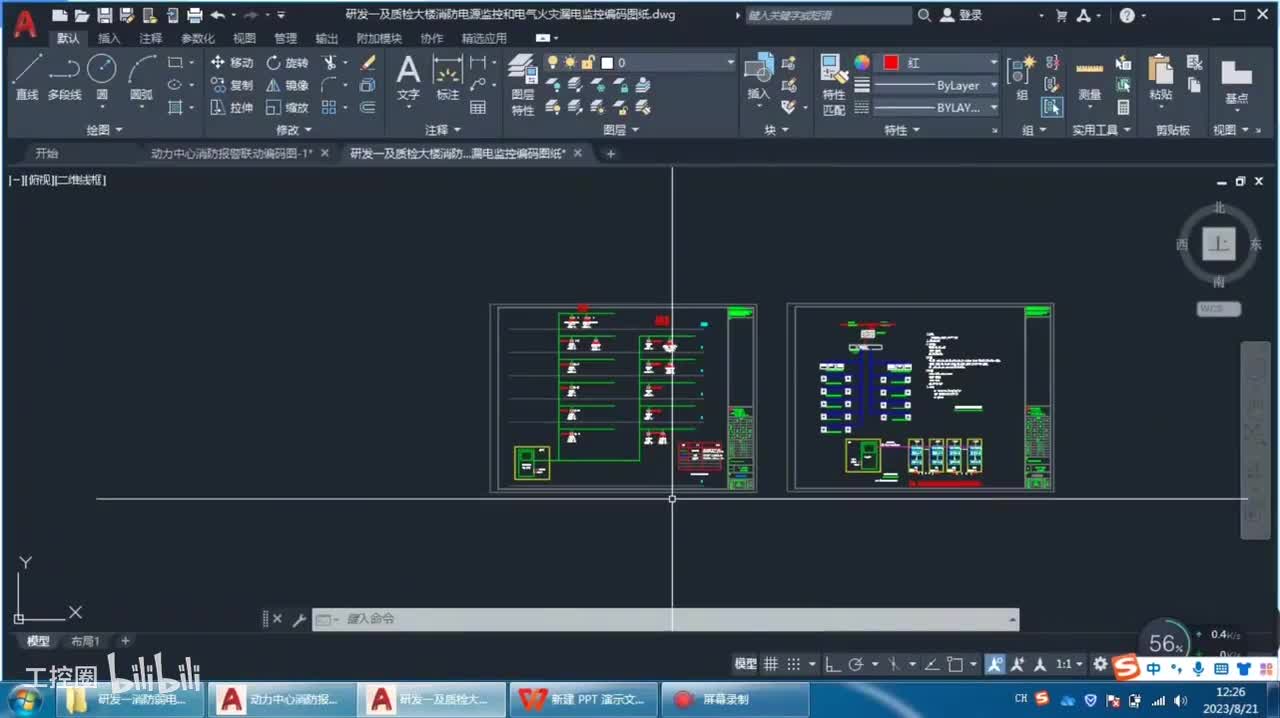Open the Insert (插入) ribbon tab
Screen dimensions: 1280x718
[x=109, y=38]
